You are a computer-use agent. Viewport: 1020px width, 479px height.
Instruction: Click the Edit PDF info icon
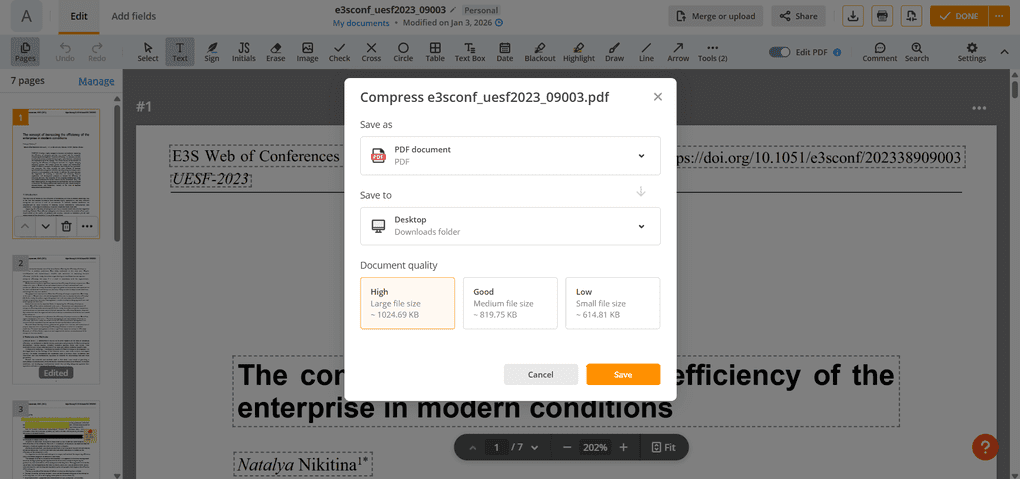(837, 52)
